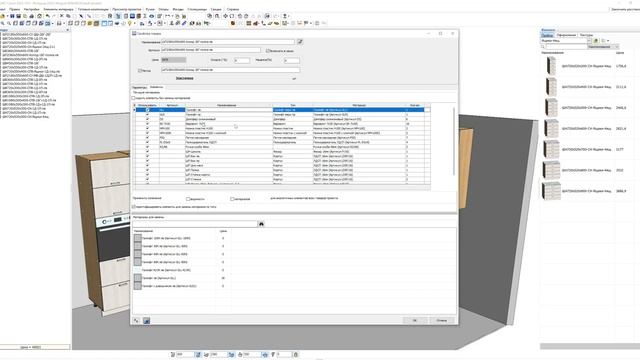Click the elements table's vertical scrollbar
This screenshot has width=640, height=360.
coord(454,141)
